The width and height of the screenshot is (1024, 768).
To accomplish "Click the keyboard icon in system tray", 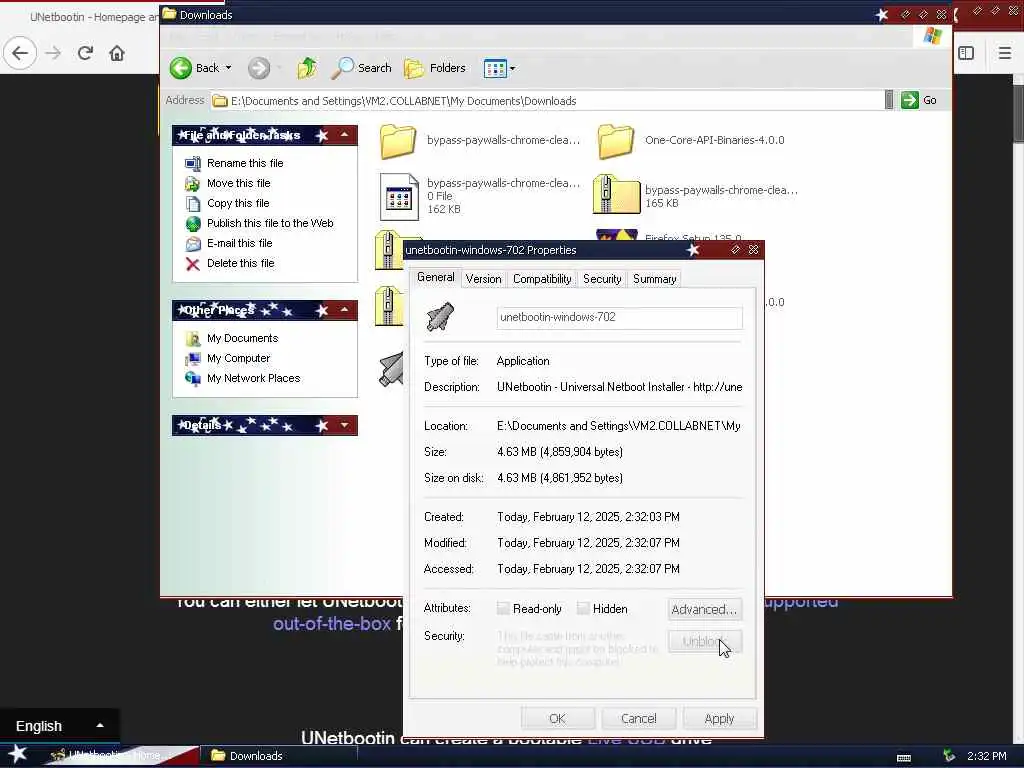I will 904,758.
